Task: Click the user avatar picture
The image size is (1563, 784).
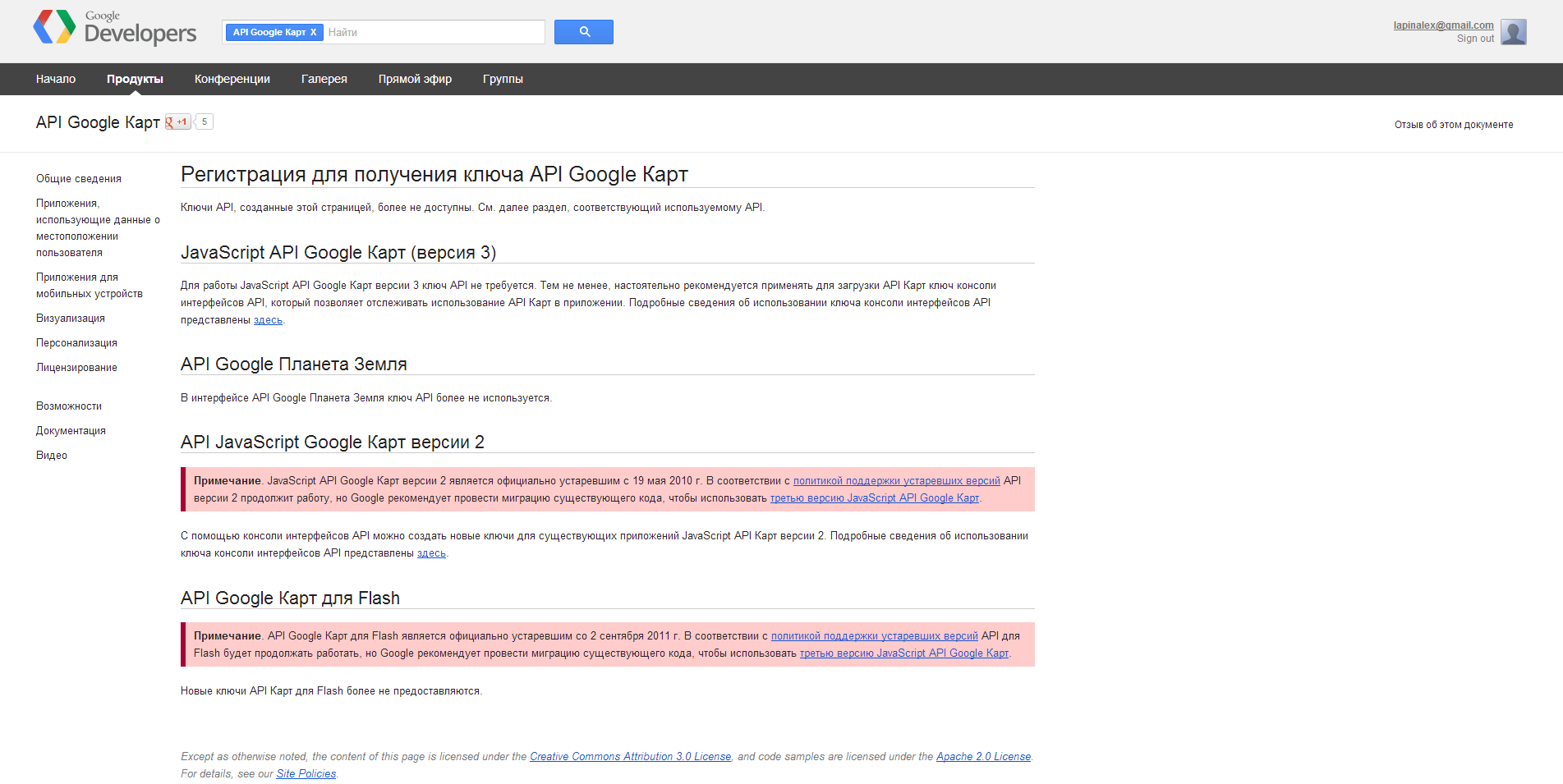Action: [1514, 32]
